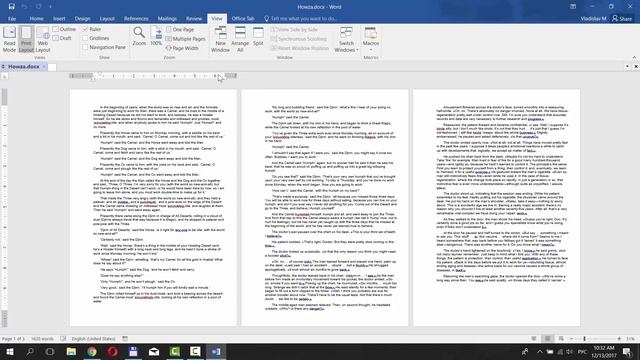Set zoom to 100%

(156, 36)
